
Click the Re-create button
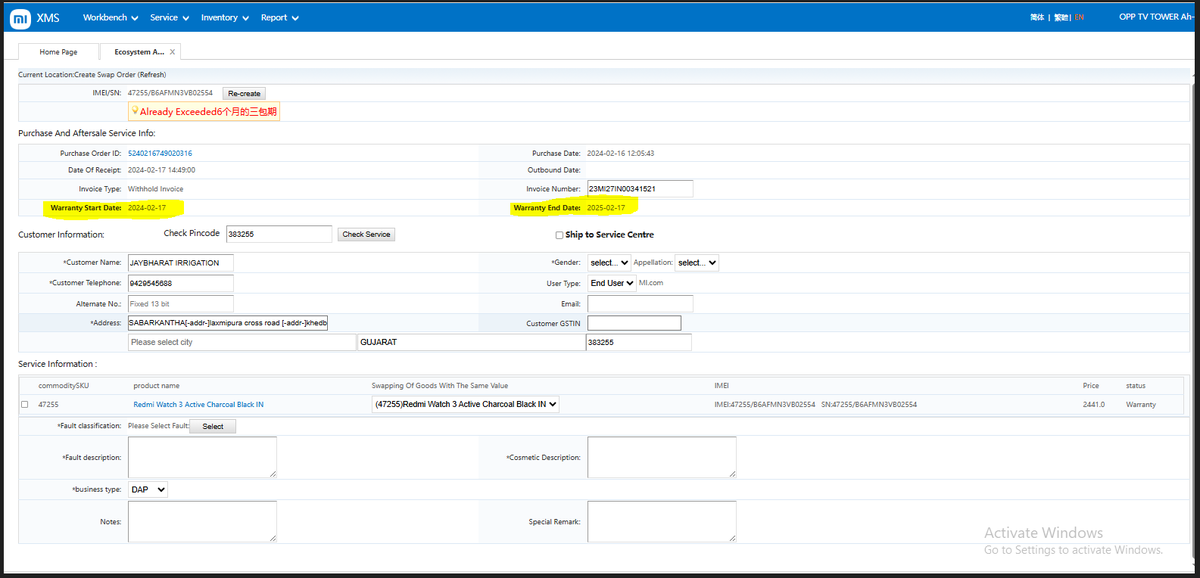244,93
